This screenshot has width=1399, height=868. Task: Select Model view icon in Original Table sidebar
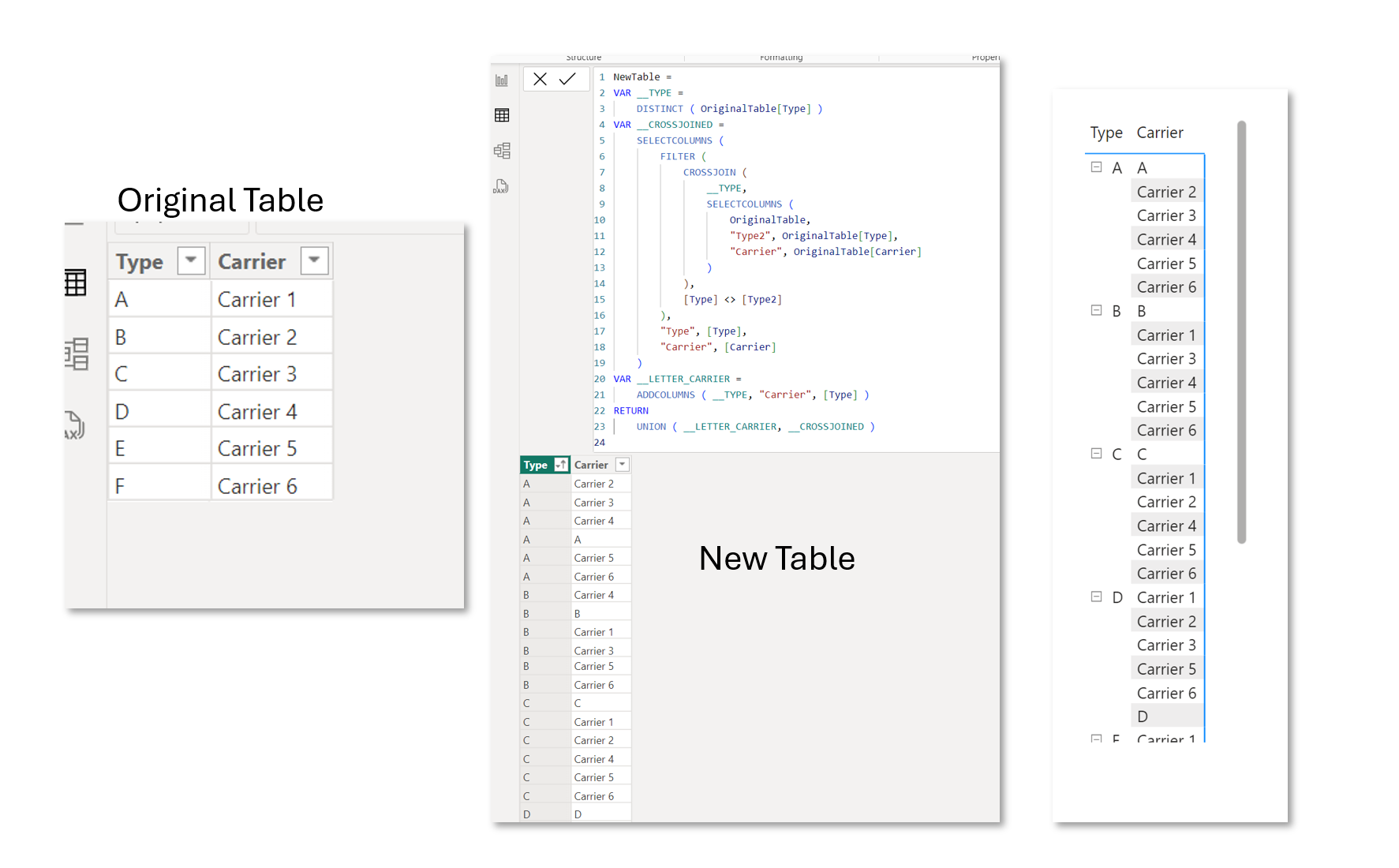pyautogui.click(x=77, y=354)
